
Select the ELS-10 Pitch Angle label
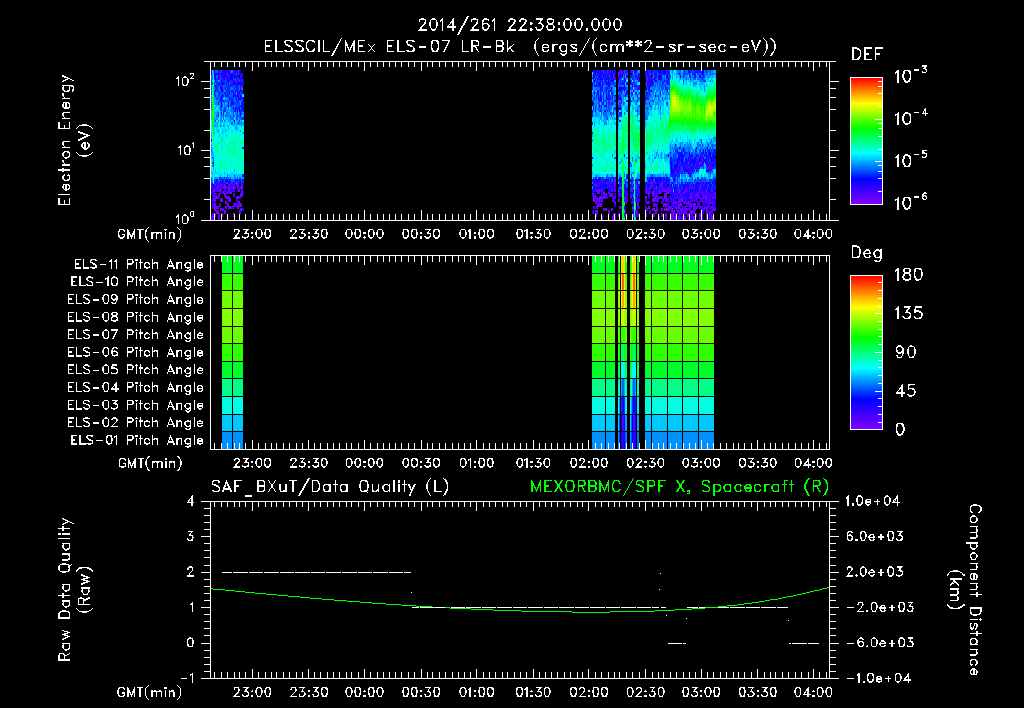pyautogui.click(x=137, y=282)
